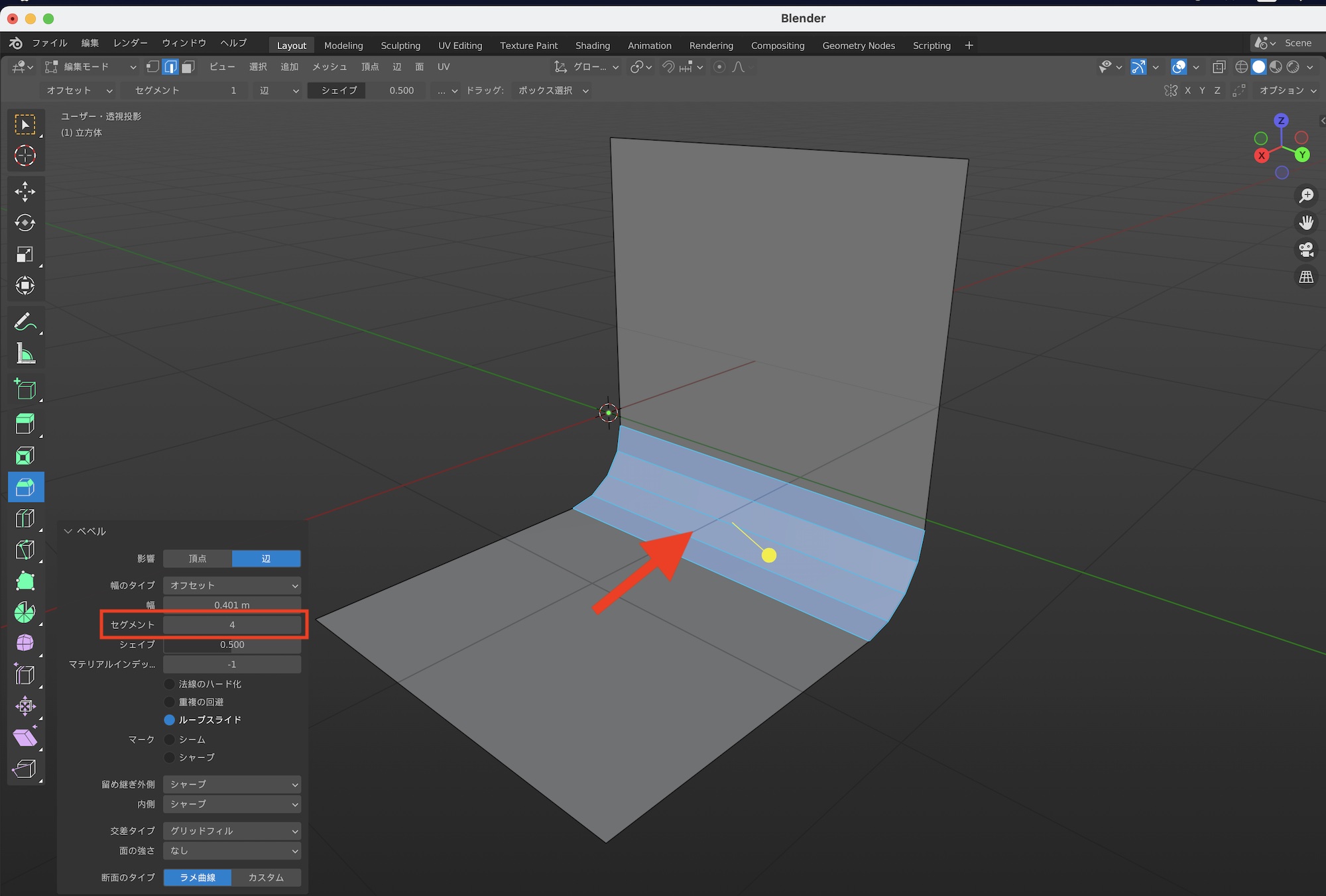
Task: Pick the Measure tool icon
Action: [x=25, y=354]
